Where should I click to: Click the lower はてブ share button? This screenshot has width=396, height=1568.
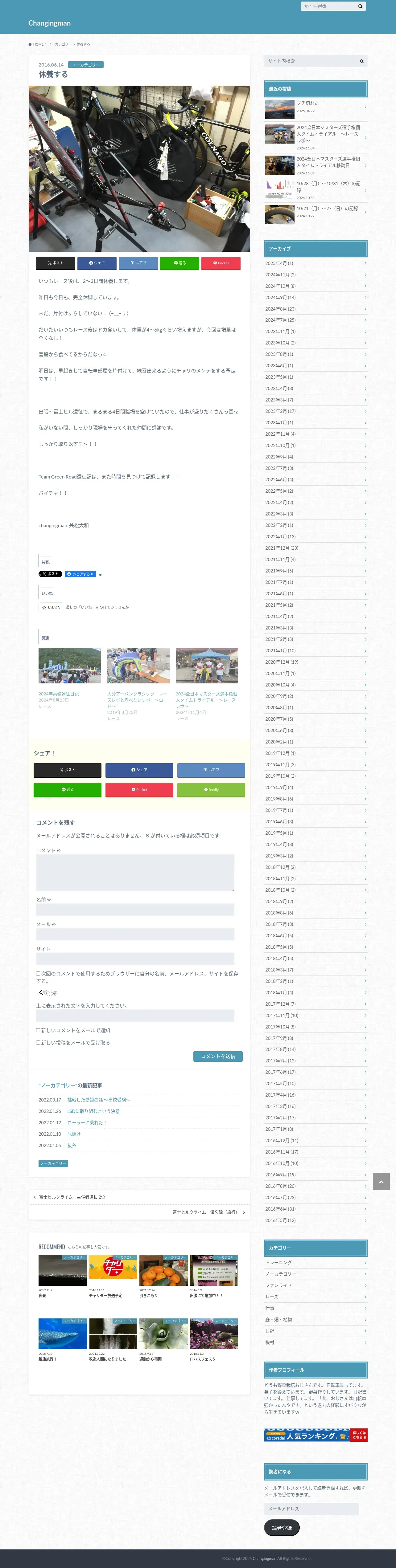coord(211,770)
